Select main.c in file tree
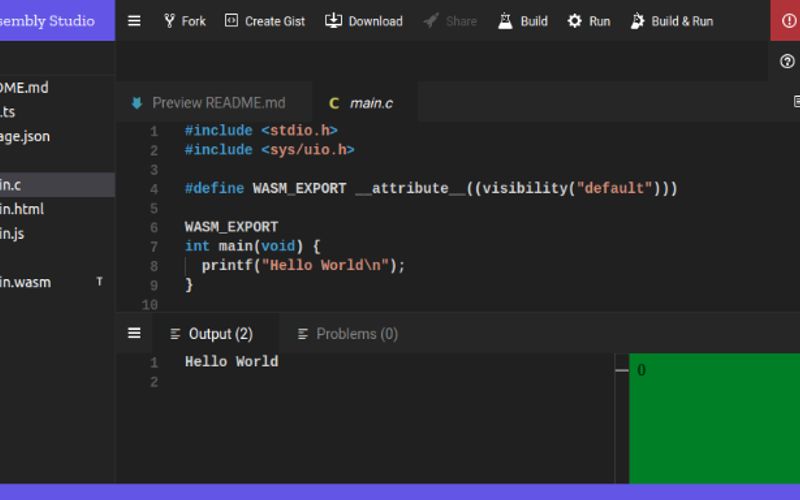This screenshot has width=800, height=500. [x=57, y=185]
